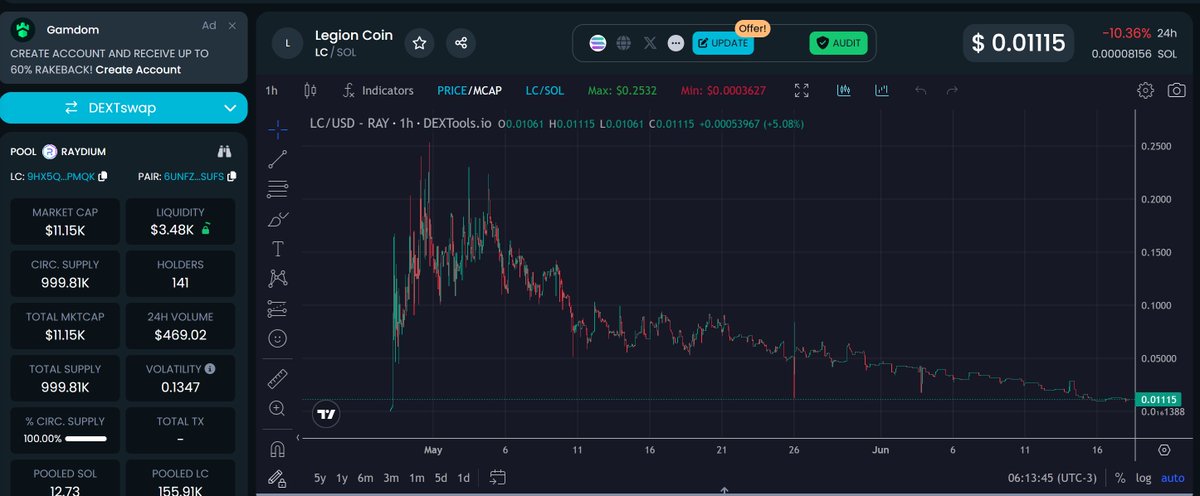
Task: Set chart range to 5d
Action: click(441, 477)
